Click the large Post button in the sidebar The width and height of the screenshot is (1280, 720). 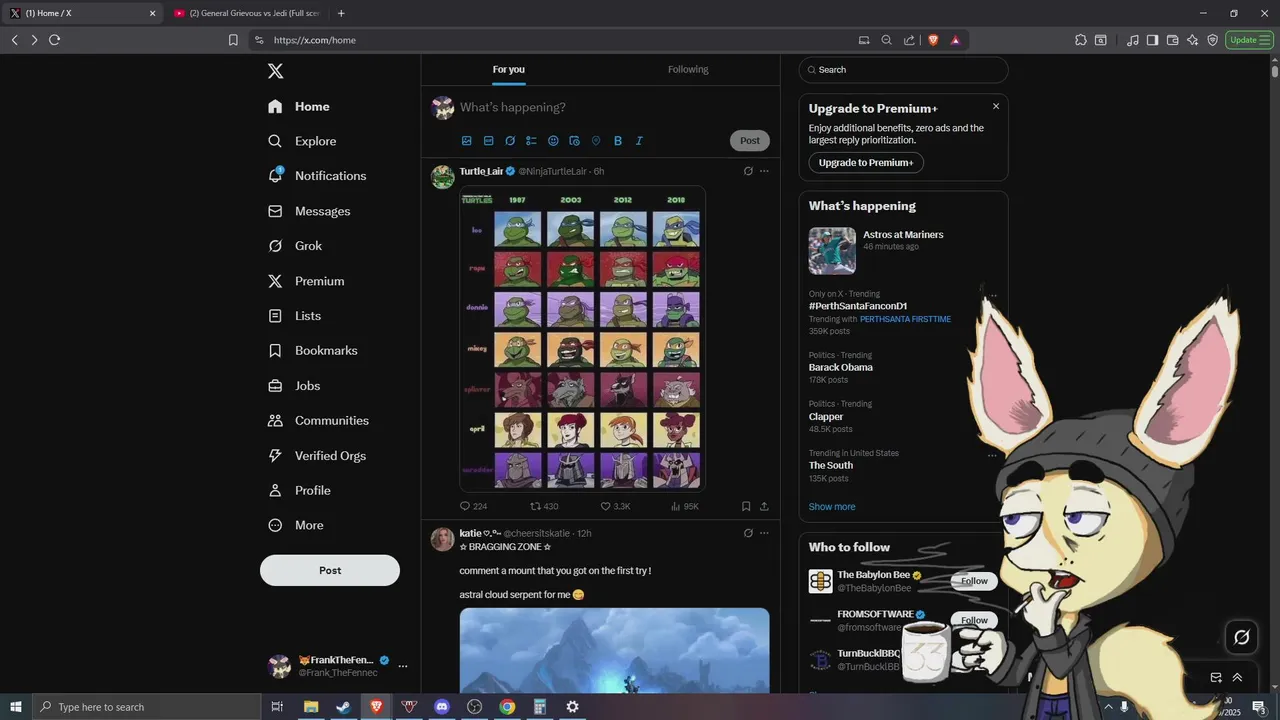click(330, 570)
